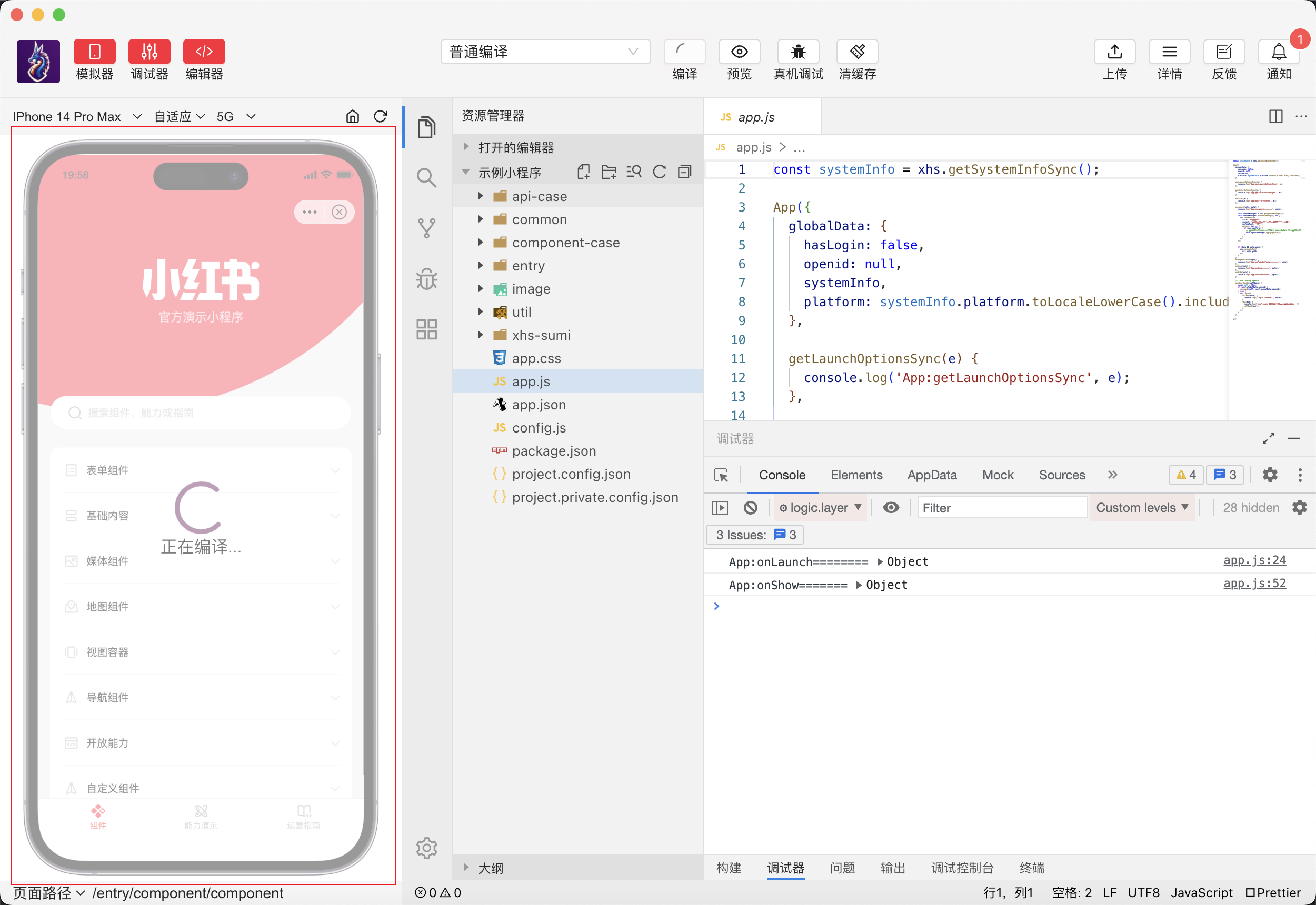Open the 普通编译 compile mode dropdown
1316x905 pixels.
pos(545,52)
